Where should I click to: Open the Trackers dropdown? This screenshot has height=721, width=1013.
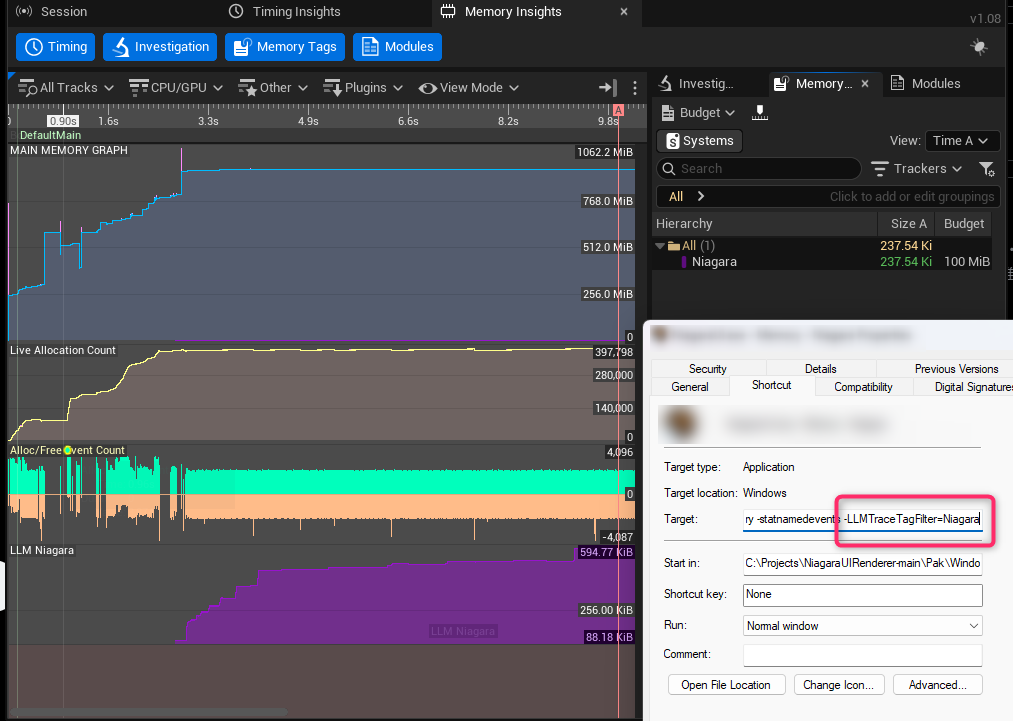pos(916,169)
